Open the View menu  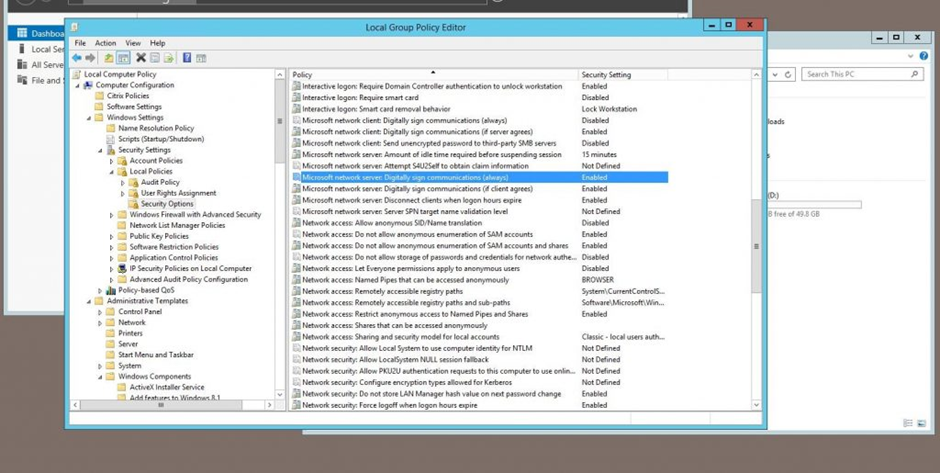click(133, 44)
